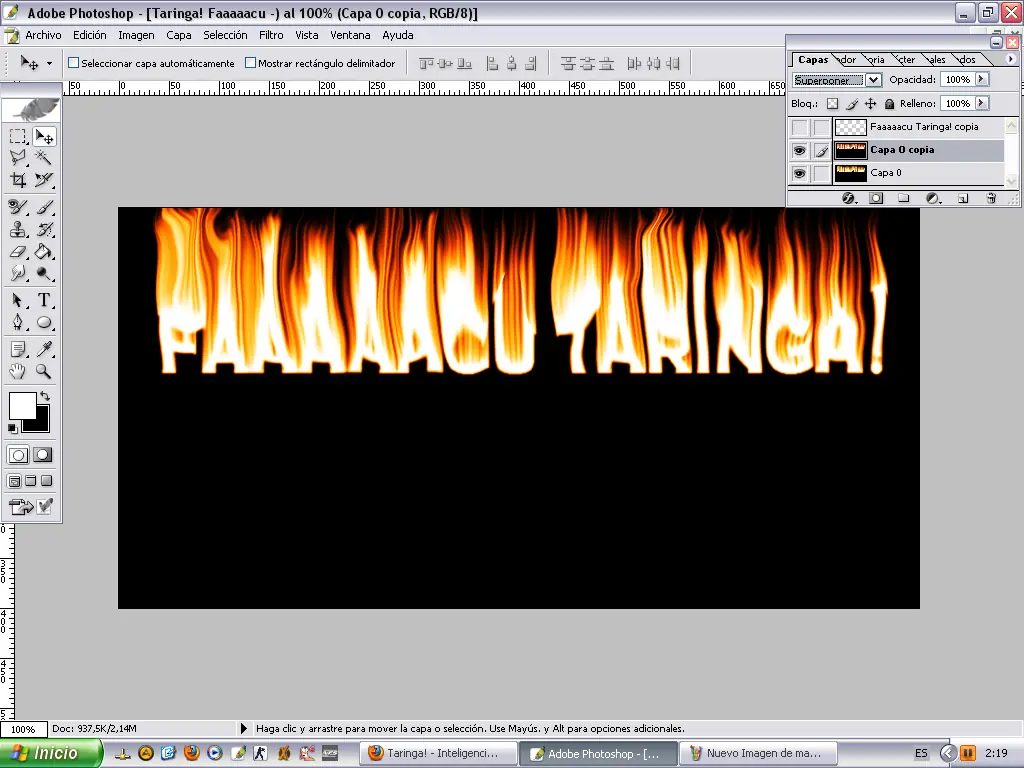Viewport: 1024px width, 768px height.
Task: Select the Pen tool
Action: [18, 322]
